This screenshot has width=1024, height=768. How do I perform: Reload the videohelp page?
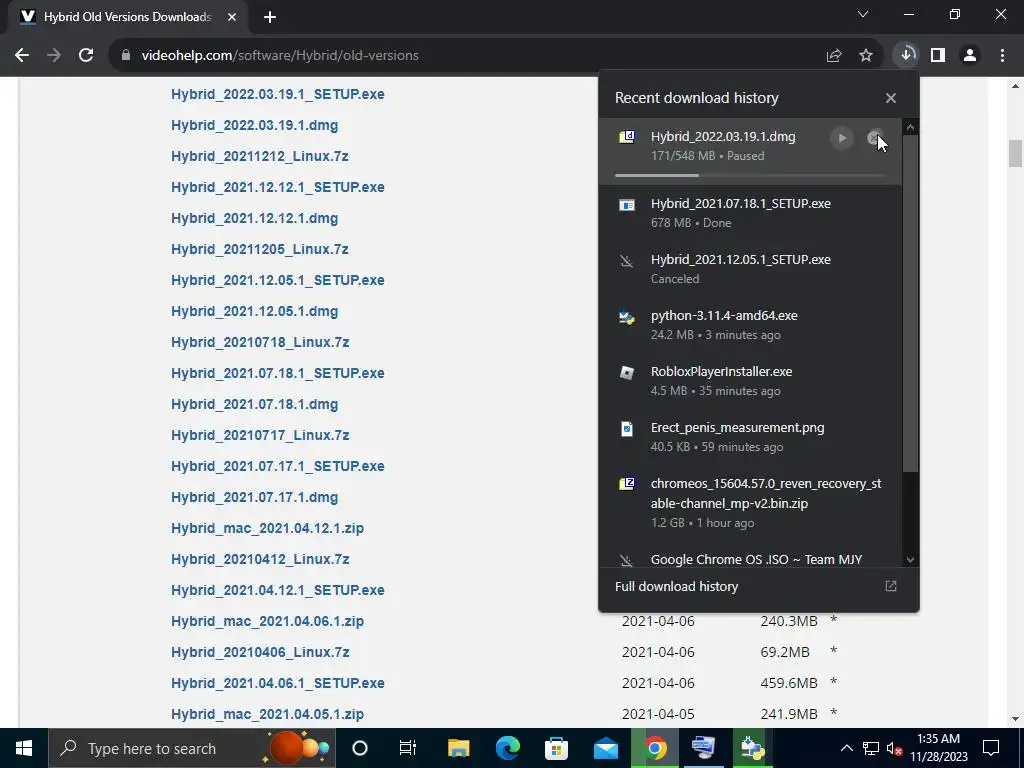(x=86, y=56)
